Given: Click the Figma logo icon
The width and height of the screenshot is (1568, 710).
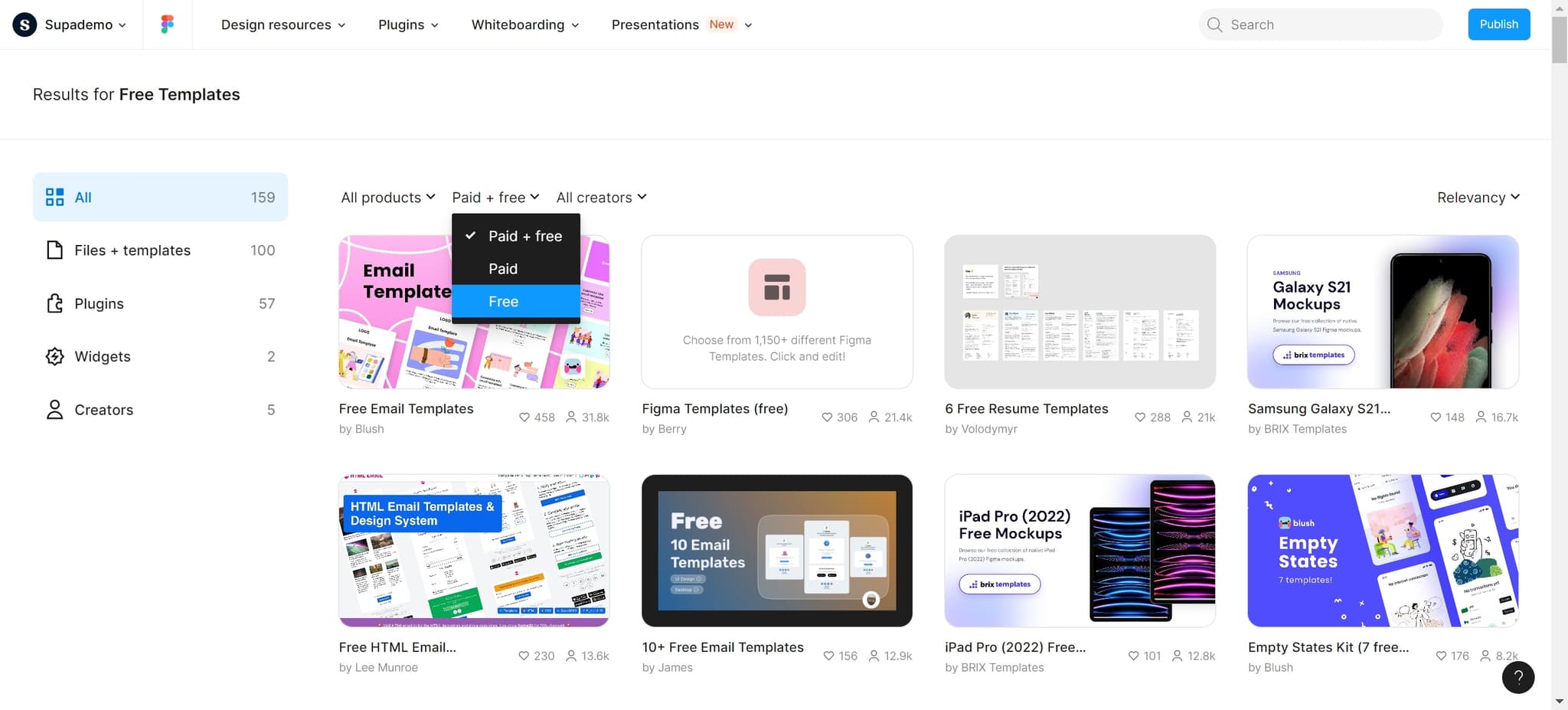Looking at the screenshot, I should [x=167, y=25].
